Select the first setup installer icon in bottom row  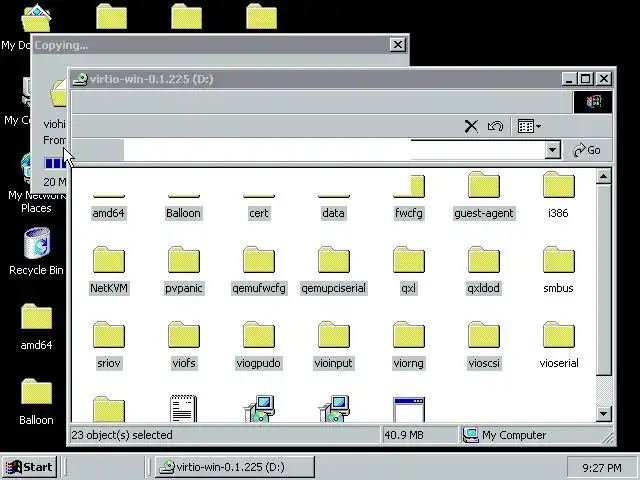[x=259, y=409]
